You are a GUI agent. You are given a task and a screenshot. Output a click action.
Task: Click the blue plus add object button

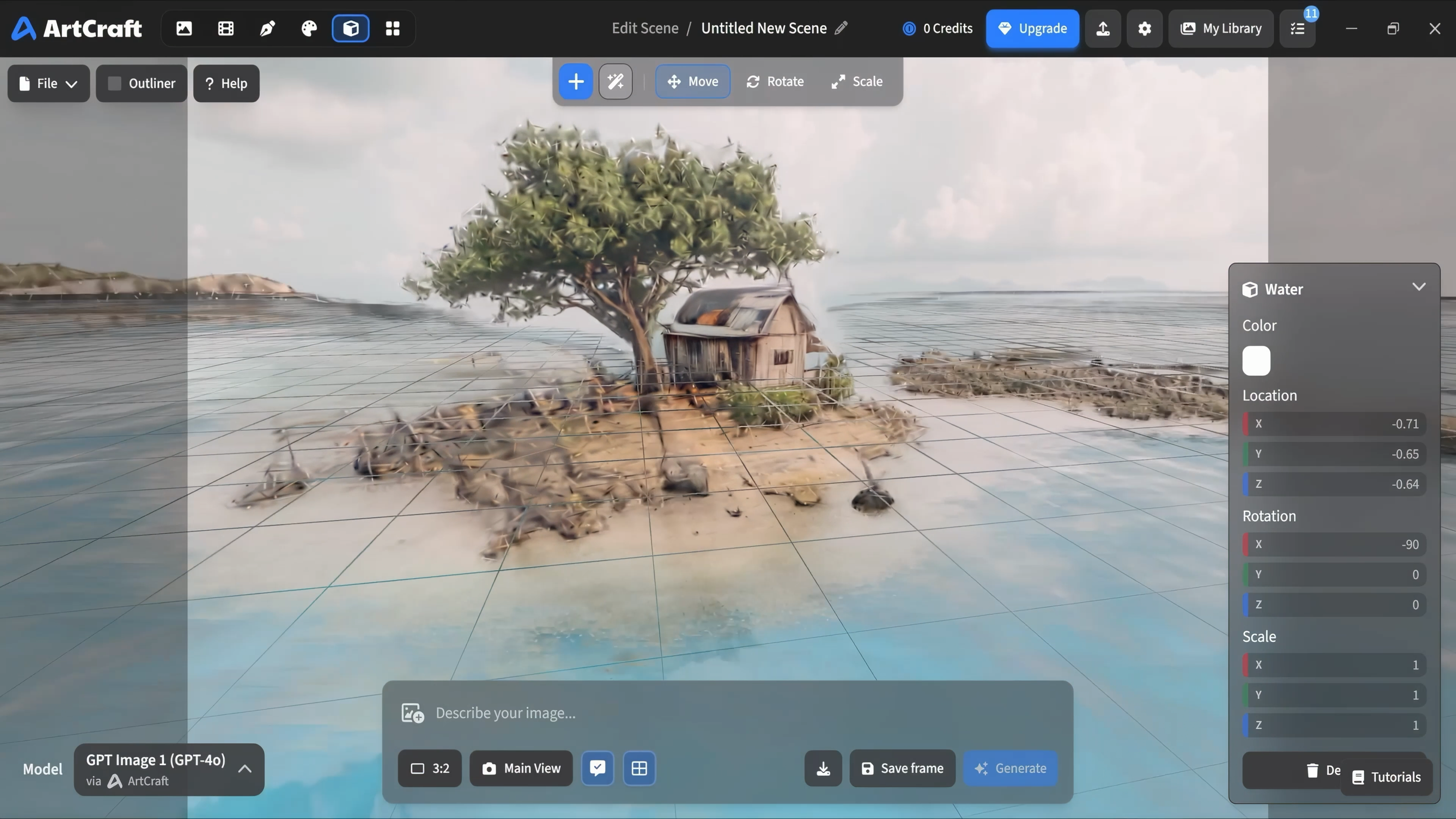pos(576,82)
